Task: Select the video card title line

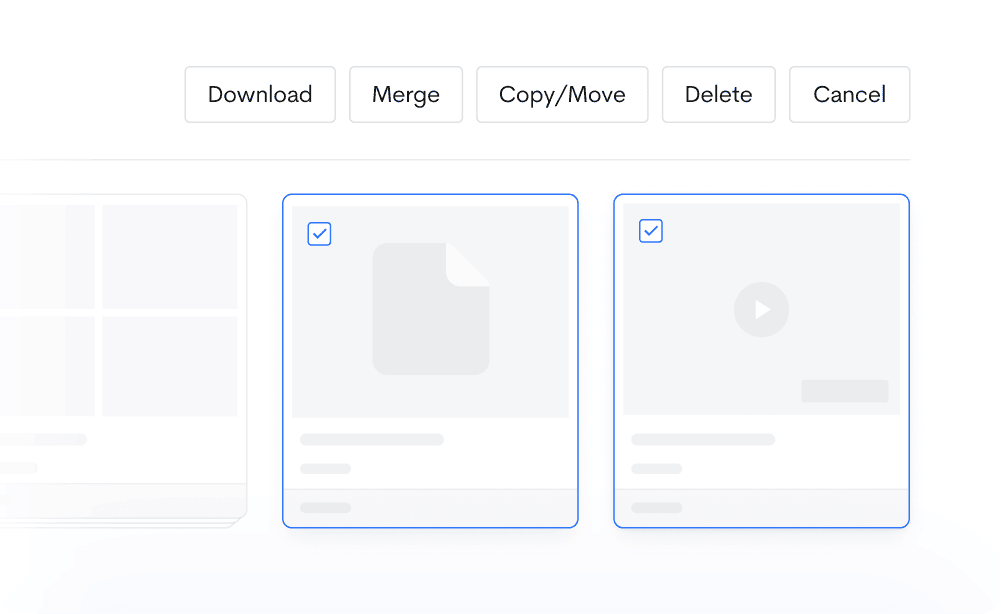Action: click(703, 439)
